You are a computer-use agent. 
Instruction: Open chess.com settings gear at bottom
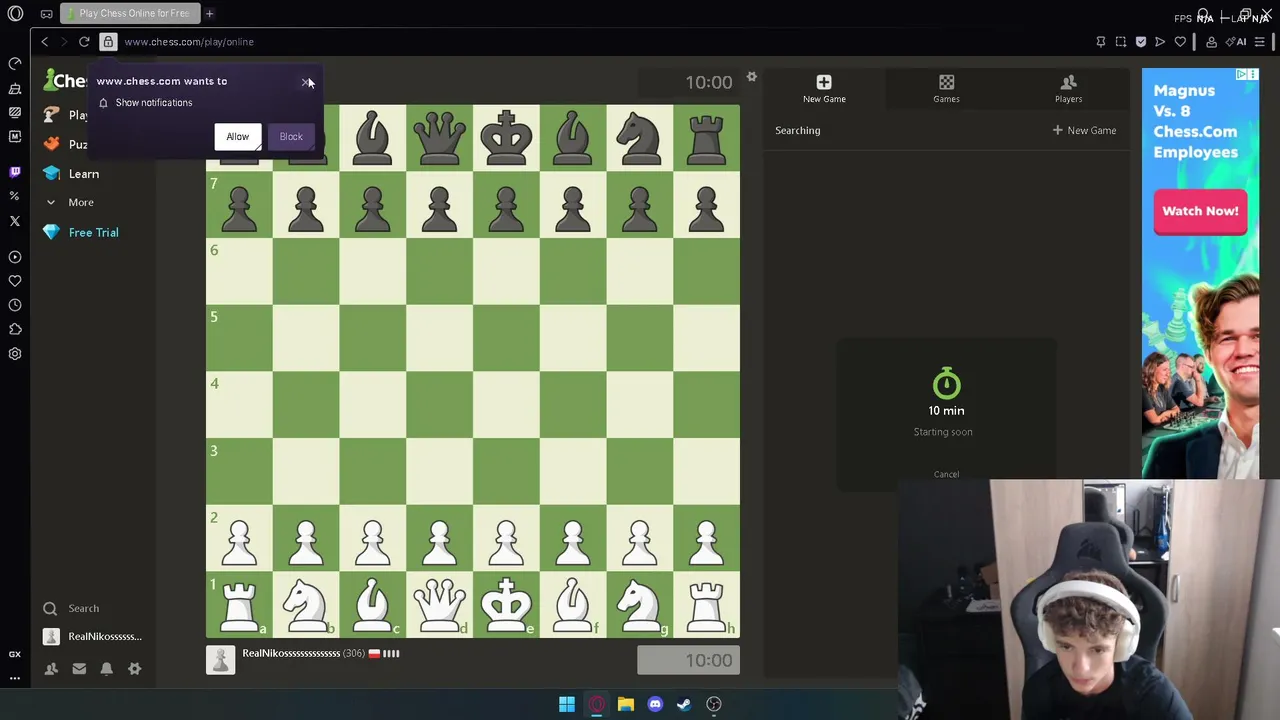(135, 669)
